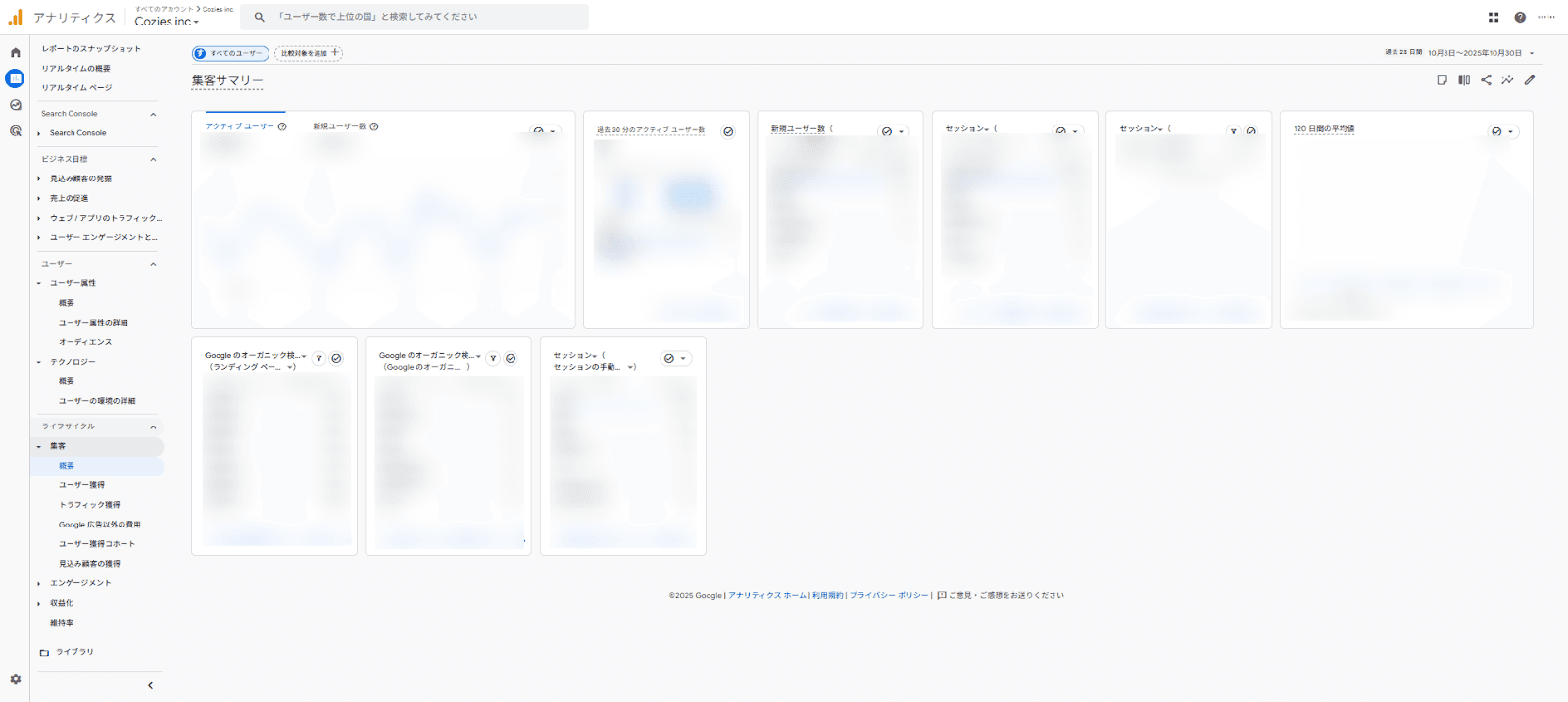
Task: Open the Google apps grid icon
Action: (1494, 17)
